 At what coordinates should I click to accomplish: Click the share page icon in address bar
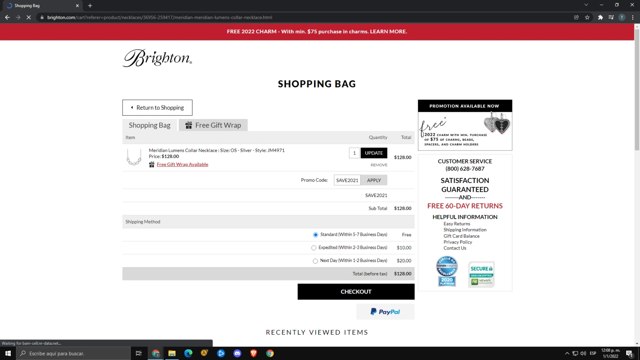(x=576, y=18)
